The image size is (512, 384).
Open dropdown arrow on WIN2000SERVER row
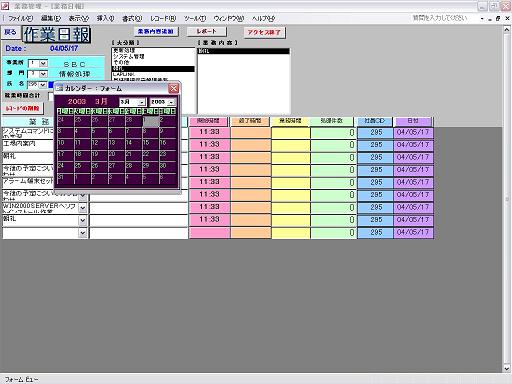83,208
